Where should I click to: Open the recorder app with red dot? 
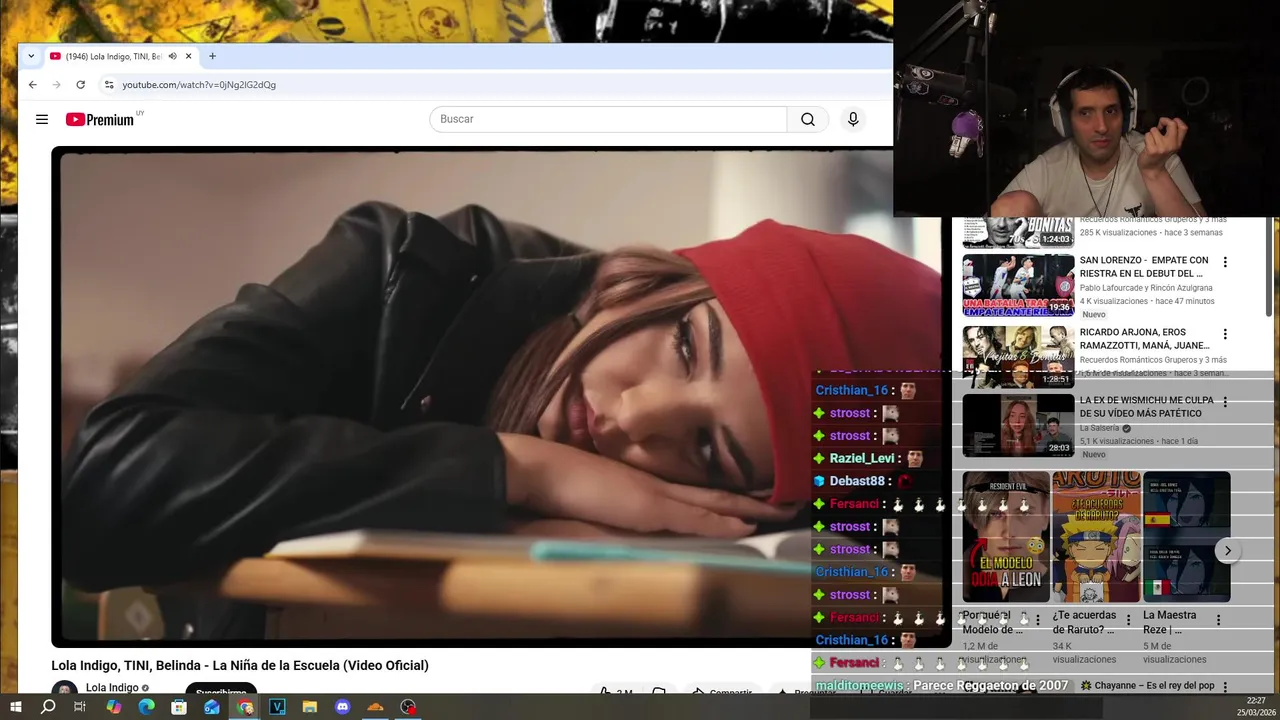pos(408,707)
